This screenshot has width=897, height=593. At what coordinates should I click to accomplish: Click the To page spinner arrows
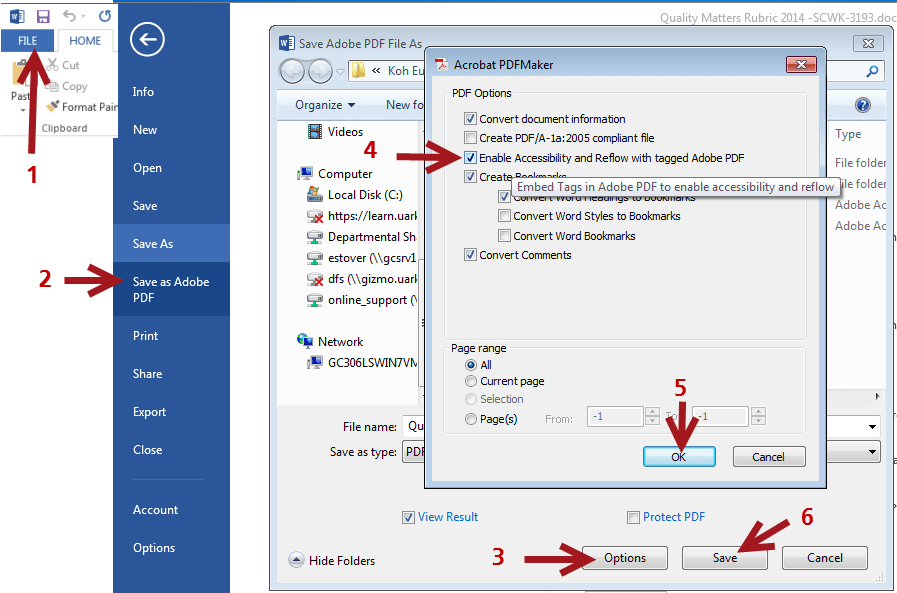coord(759,416)
